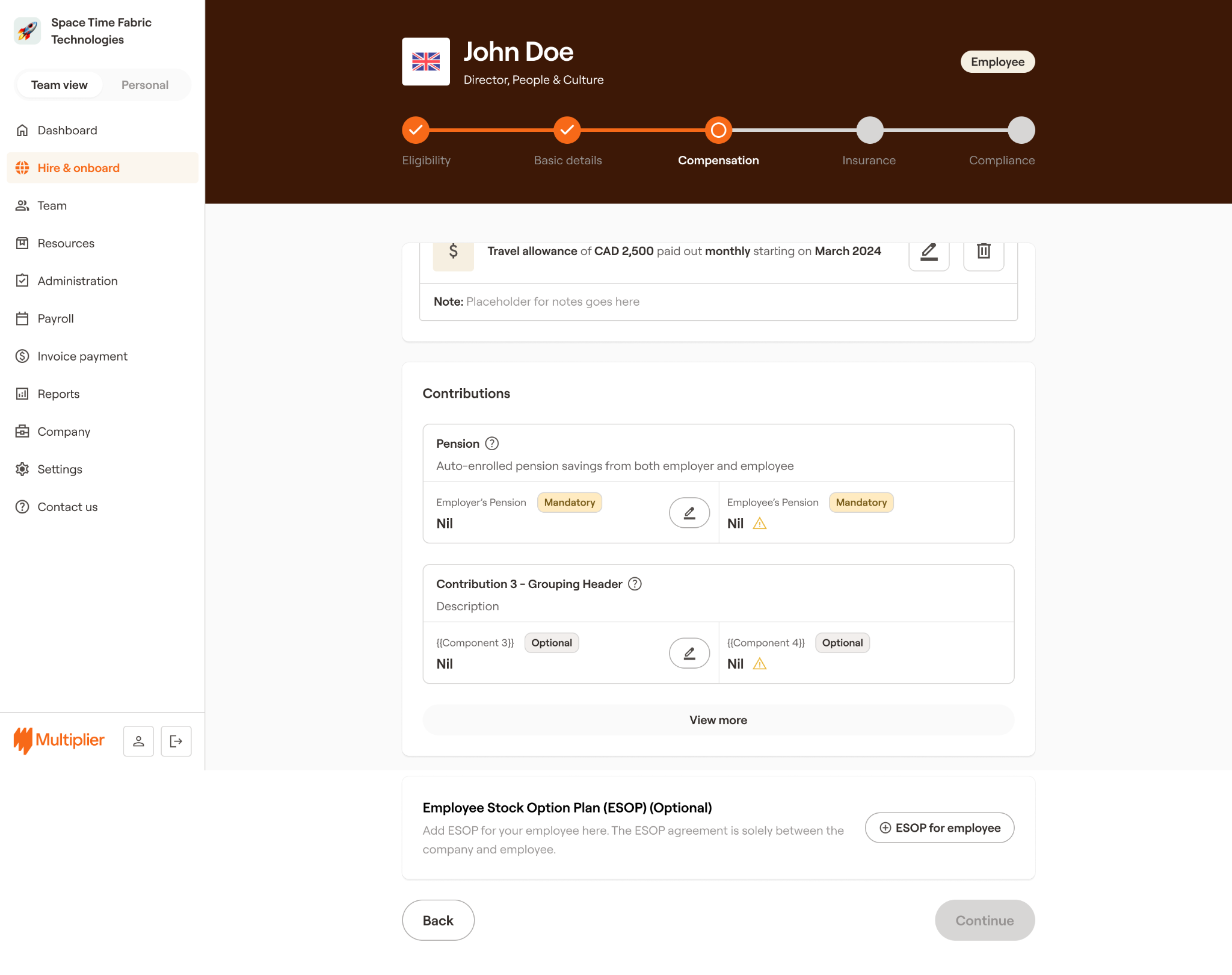Edit the Component 3 contribution
Viewport: 1232px width, 975px height.
point(689,653)
